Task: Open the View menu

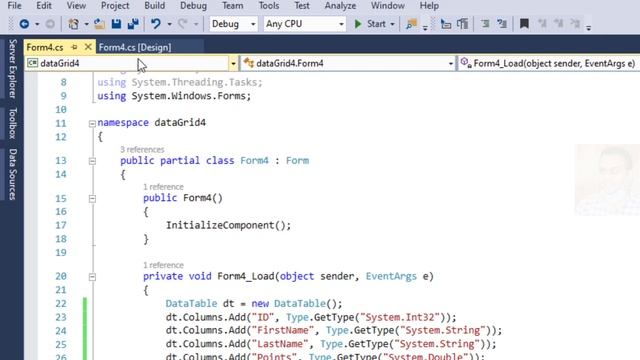Action: coord(76,6)
